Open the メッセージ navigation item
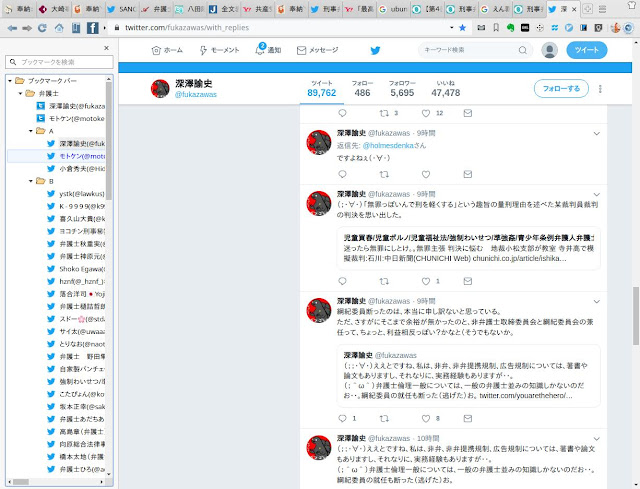 318,50
